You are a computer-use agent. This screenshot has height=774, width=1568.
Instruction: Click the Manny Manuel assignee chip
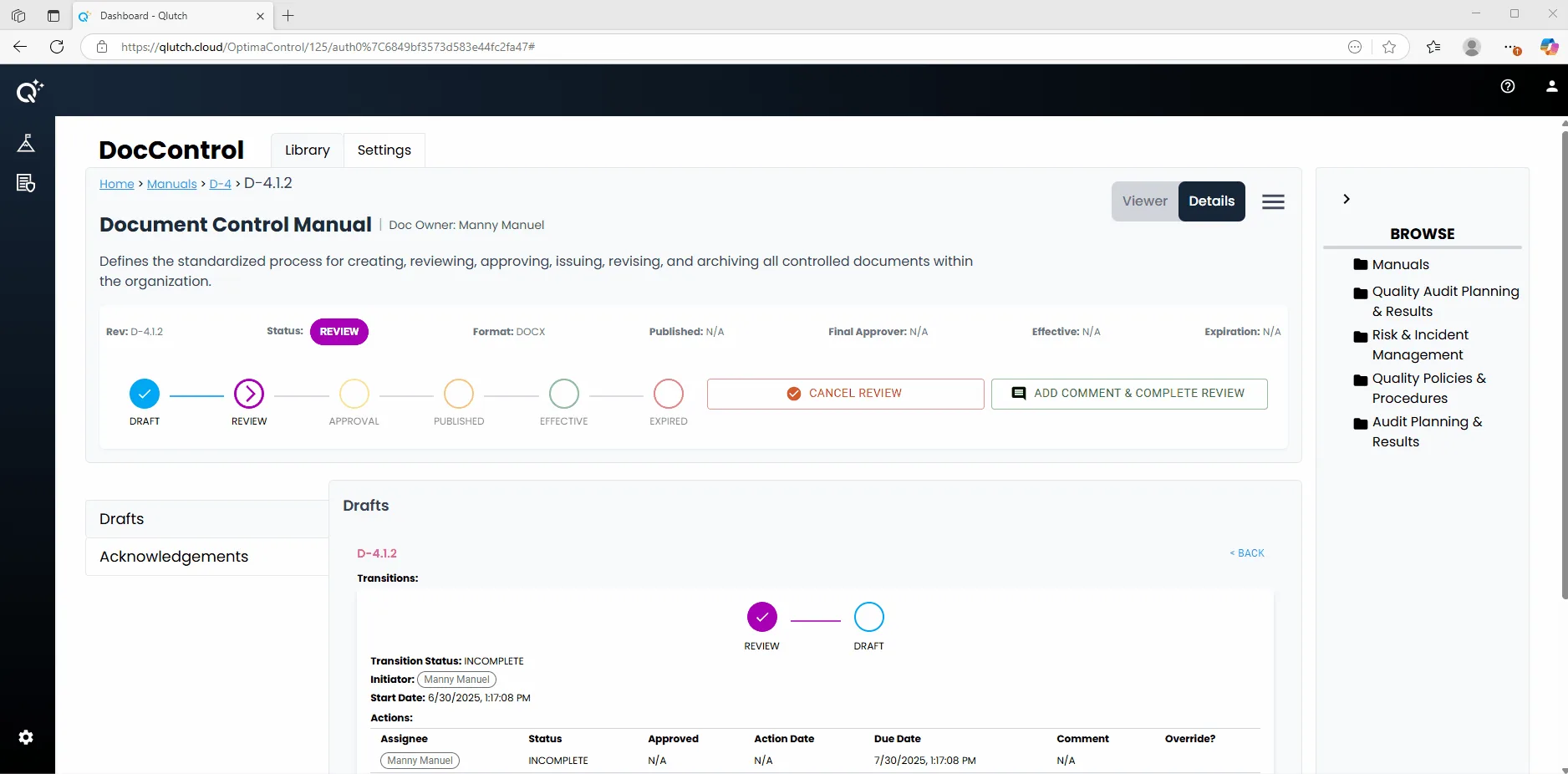(x=420, y=761)
